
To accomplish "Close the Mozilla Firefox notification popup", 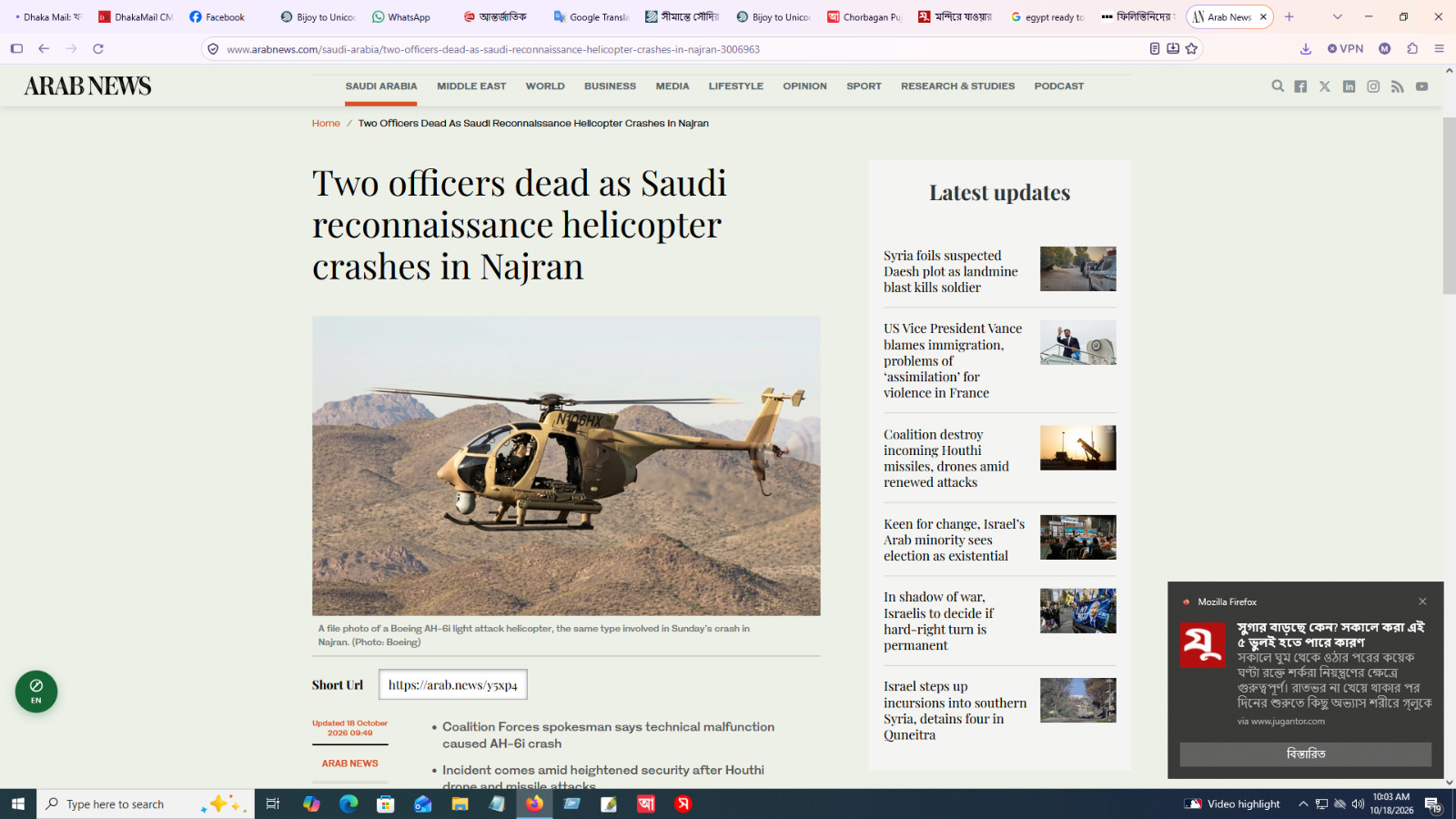I will click(1422, 602).
